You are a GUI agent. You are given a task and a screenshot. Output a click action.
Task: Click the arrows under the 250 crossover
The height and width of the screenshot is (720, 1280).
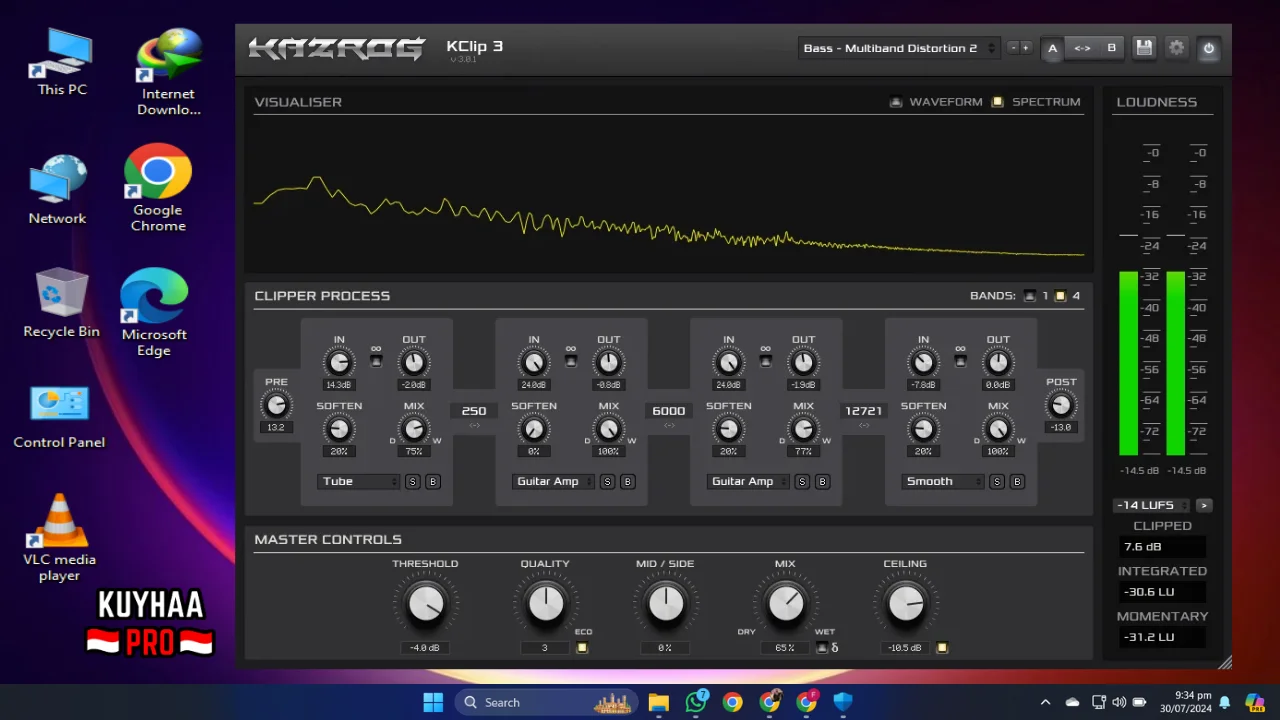point(474,425)
